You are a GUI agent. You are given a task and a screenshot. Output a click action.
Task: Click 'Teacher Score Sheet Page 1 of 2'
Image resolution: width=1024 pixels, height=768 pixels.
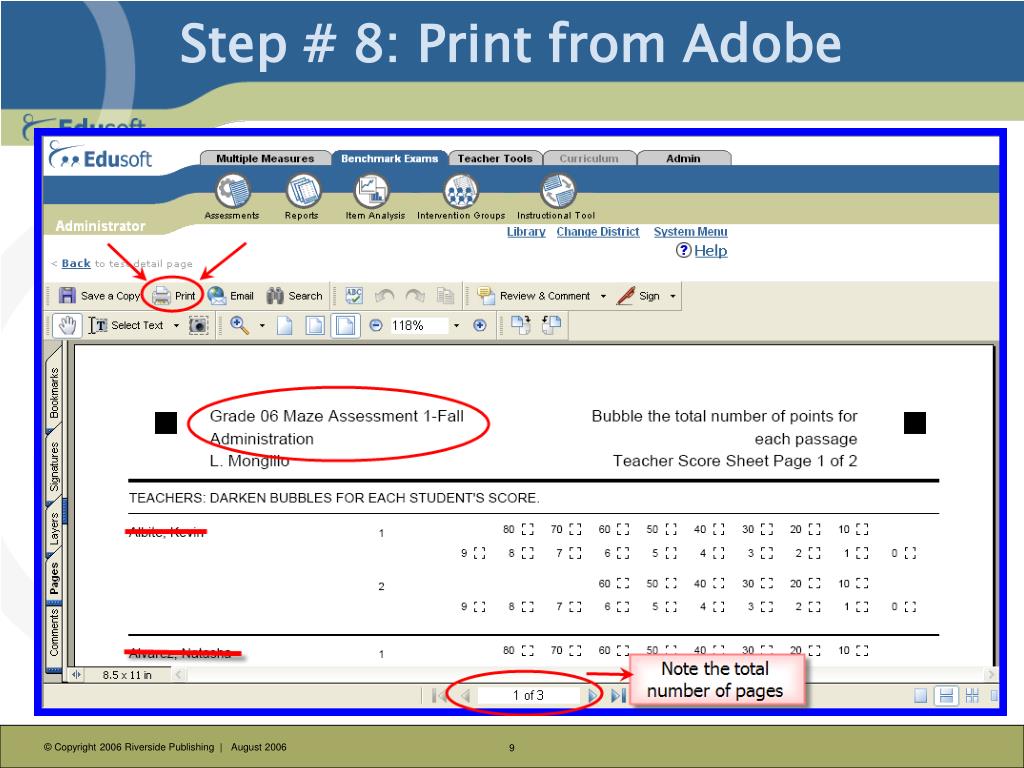(x=735, y=461)
